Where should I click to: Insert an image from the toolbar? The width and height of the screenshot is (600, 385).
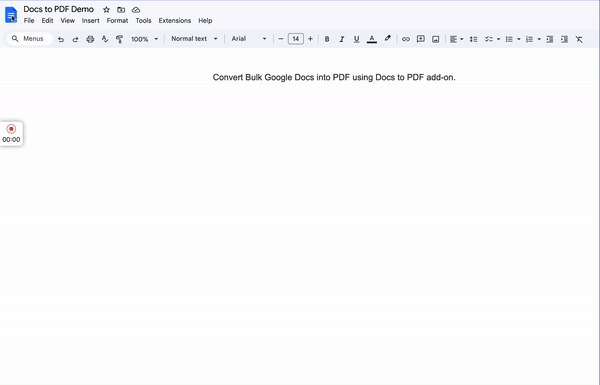(435, 39)
